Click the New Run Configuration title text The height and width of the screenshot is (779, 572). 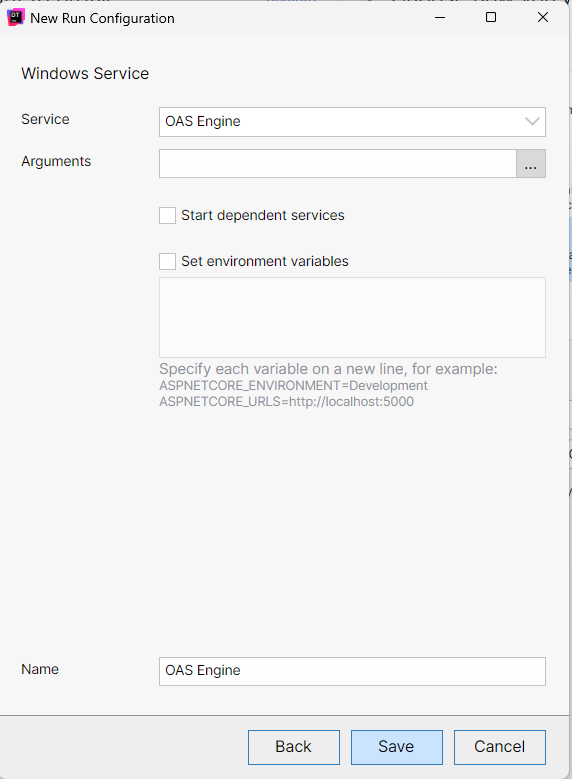(x=102, y=18)
